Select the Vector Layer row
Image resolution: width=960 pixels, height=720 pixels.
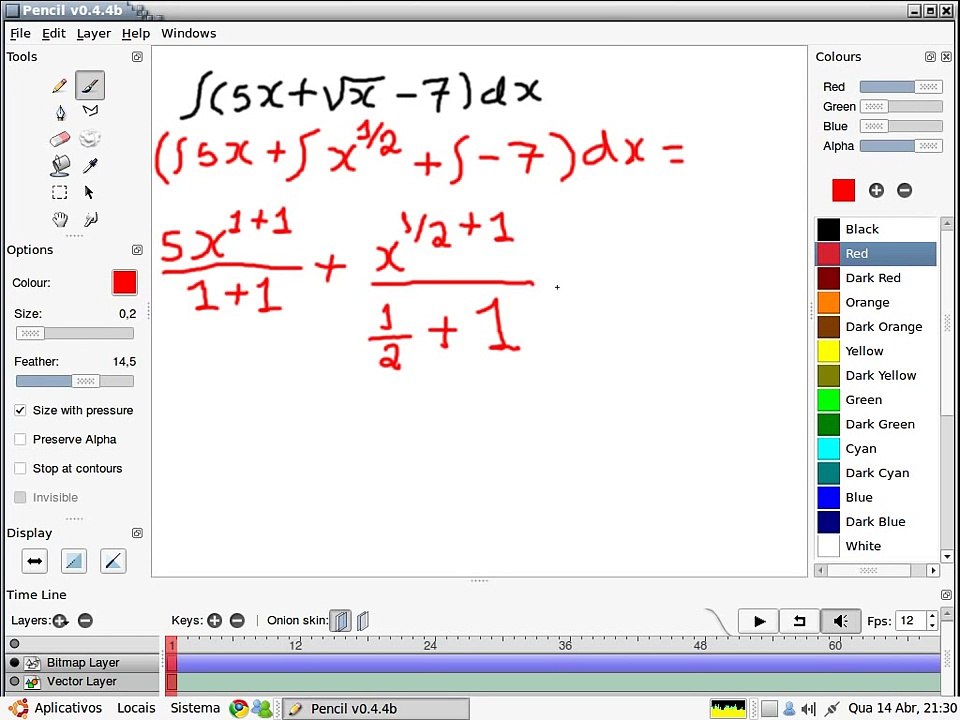[82, 681]
